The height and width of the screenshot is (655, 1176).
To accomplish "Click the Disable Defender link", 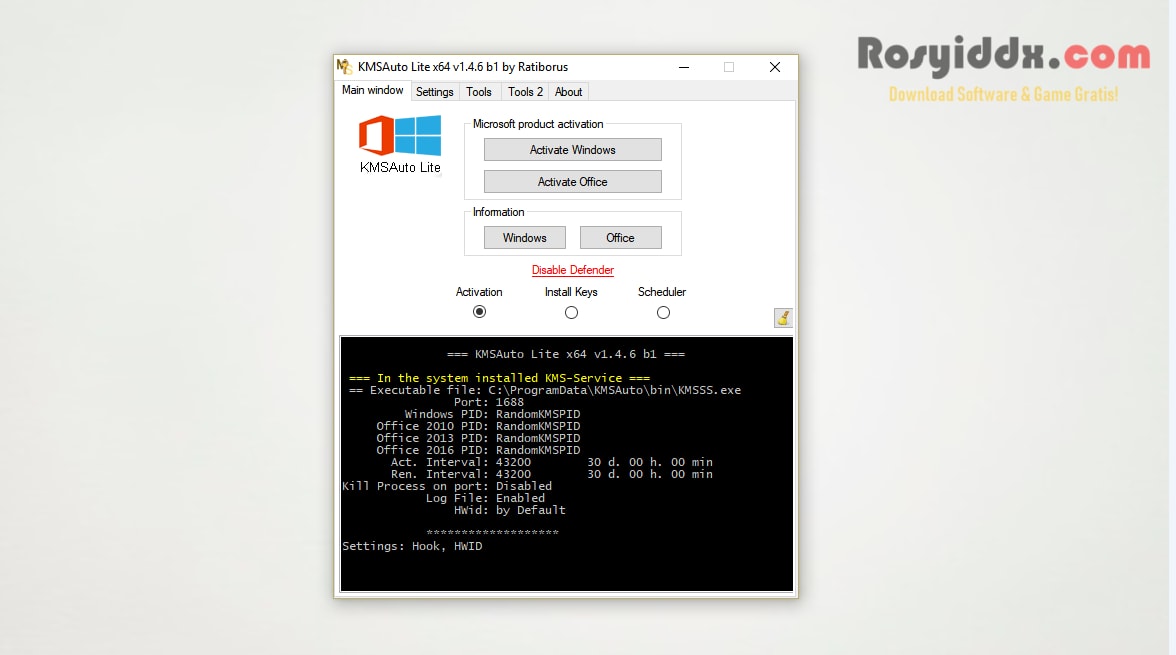I will [573, 270].
